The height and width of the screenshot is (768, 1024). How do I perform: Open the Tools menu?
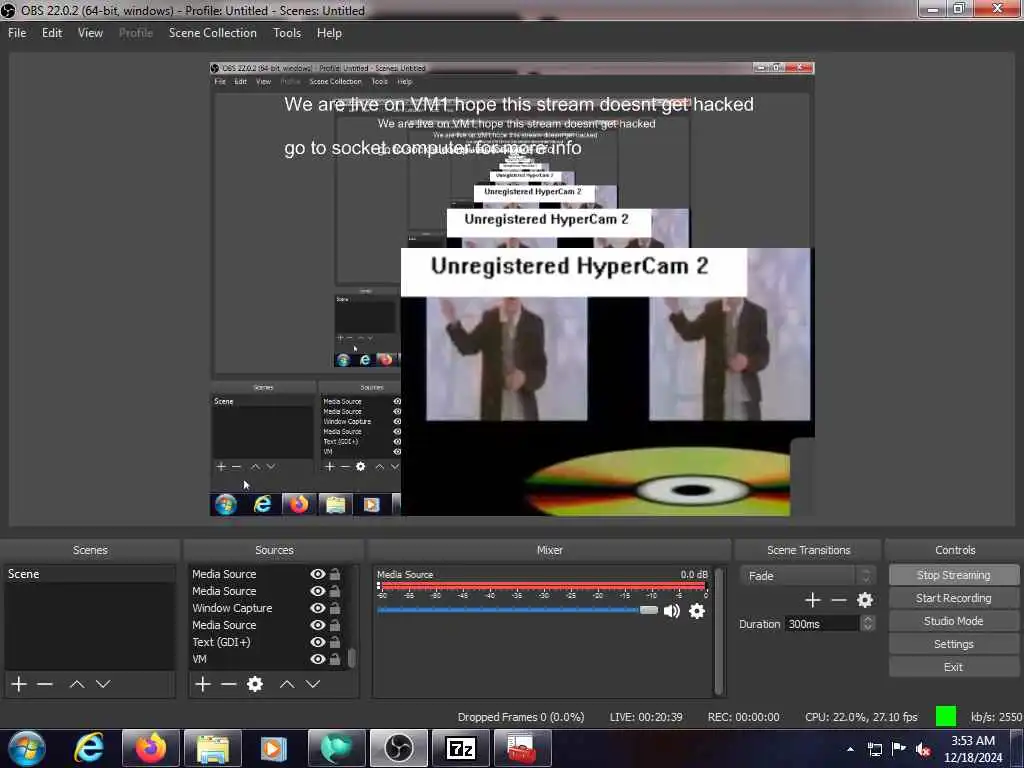click(287, 33)
